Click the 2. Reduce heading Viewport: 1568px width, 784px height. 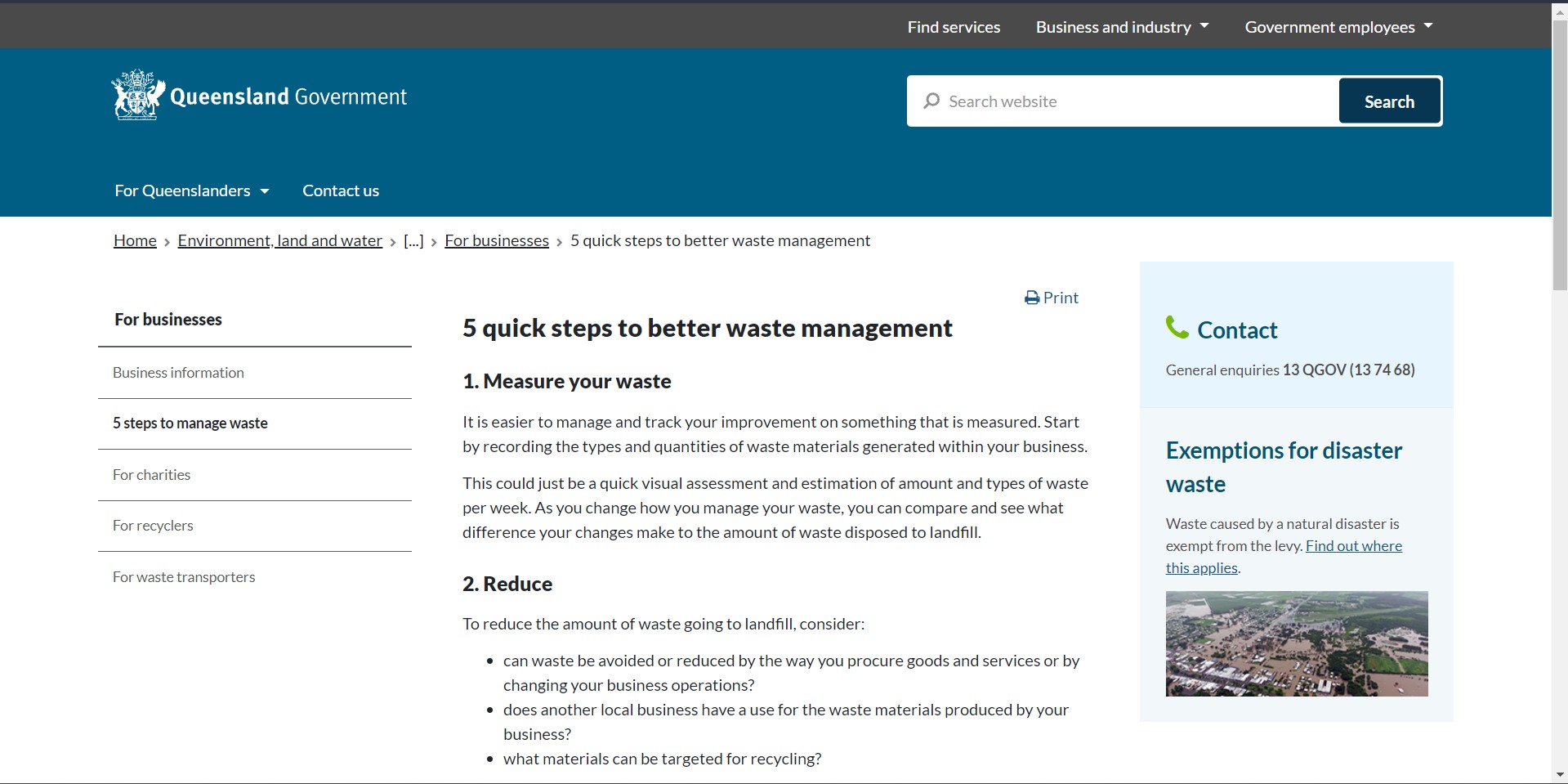[507, 584]
